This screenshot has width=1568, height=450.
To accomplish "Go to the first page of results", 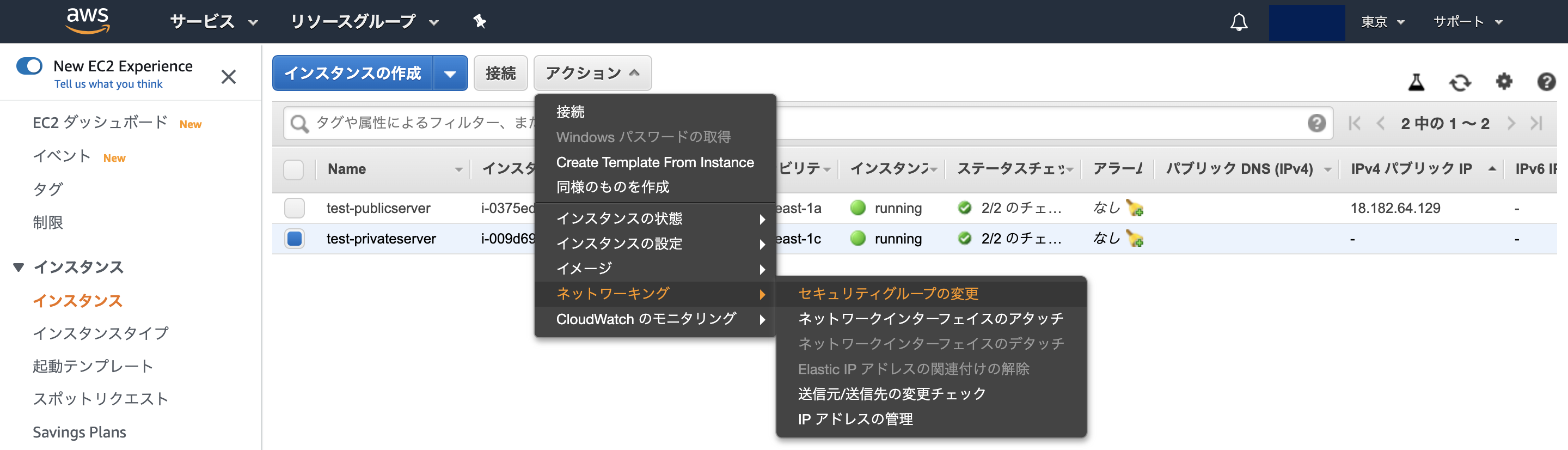I will pos(1355,124).
